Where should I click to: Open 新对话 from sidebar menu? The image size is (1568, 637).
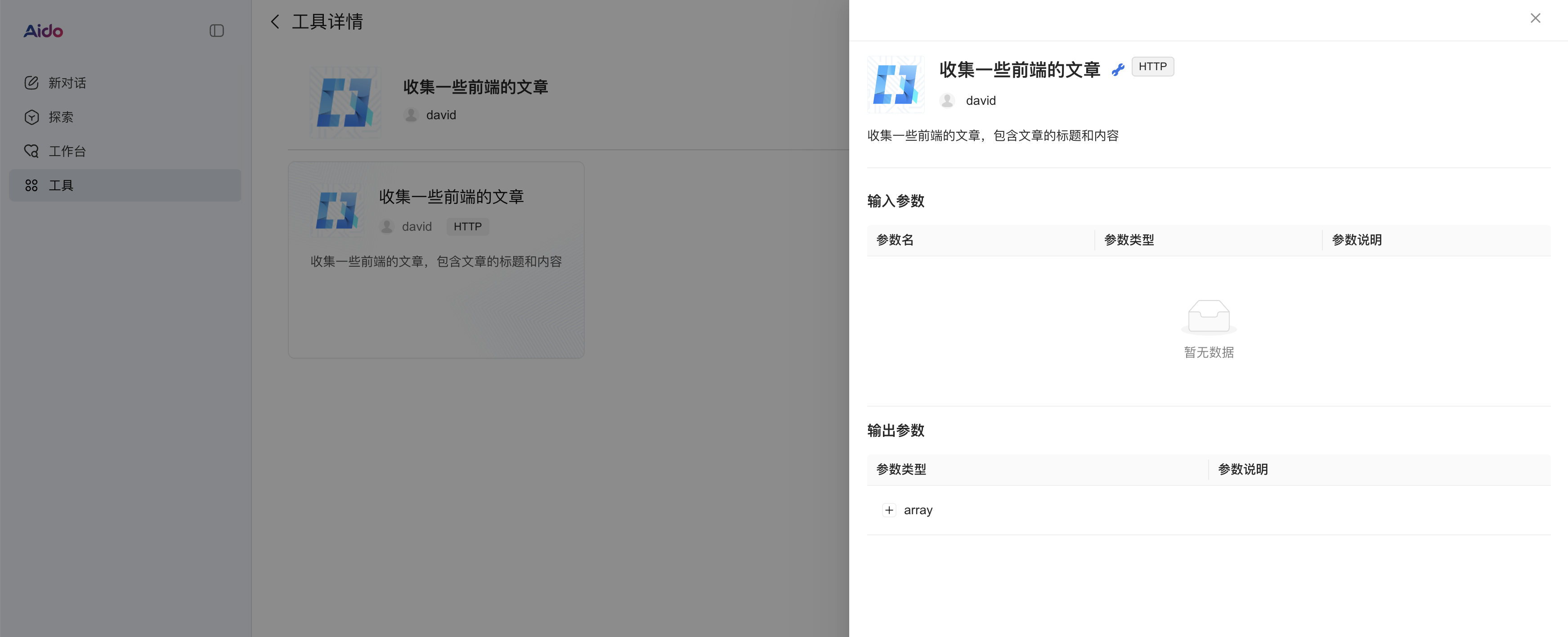coord(67,83)
